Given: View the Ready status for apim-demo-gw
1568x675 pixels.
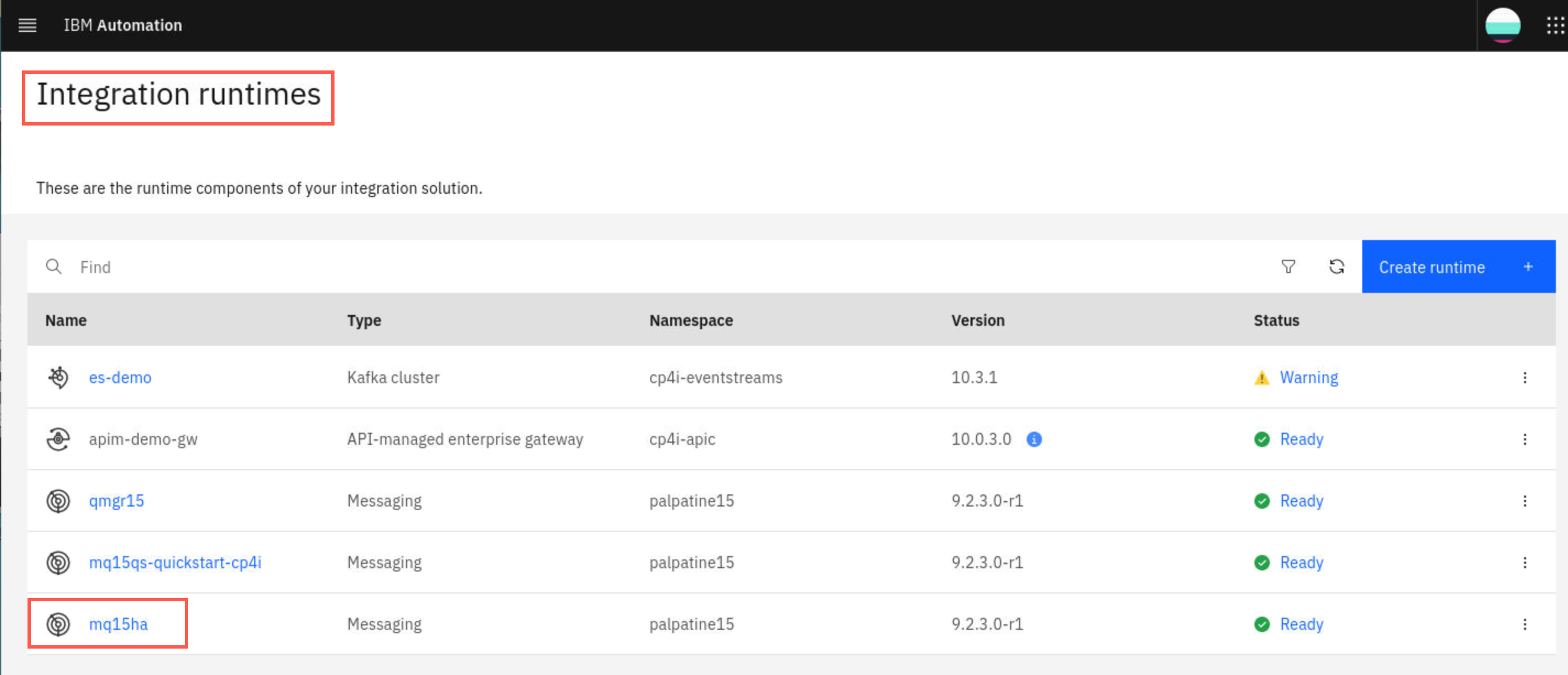Looking at the screenshot, I should (x=1301, y=439).
